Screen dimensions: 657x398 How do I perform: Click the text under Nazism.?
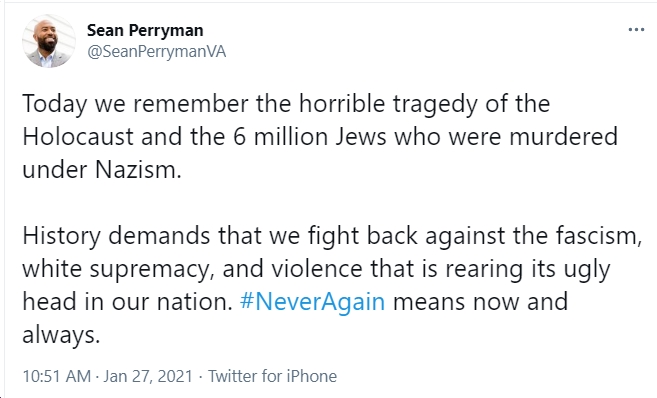(x=102, y=170)
